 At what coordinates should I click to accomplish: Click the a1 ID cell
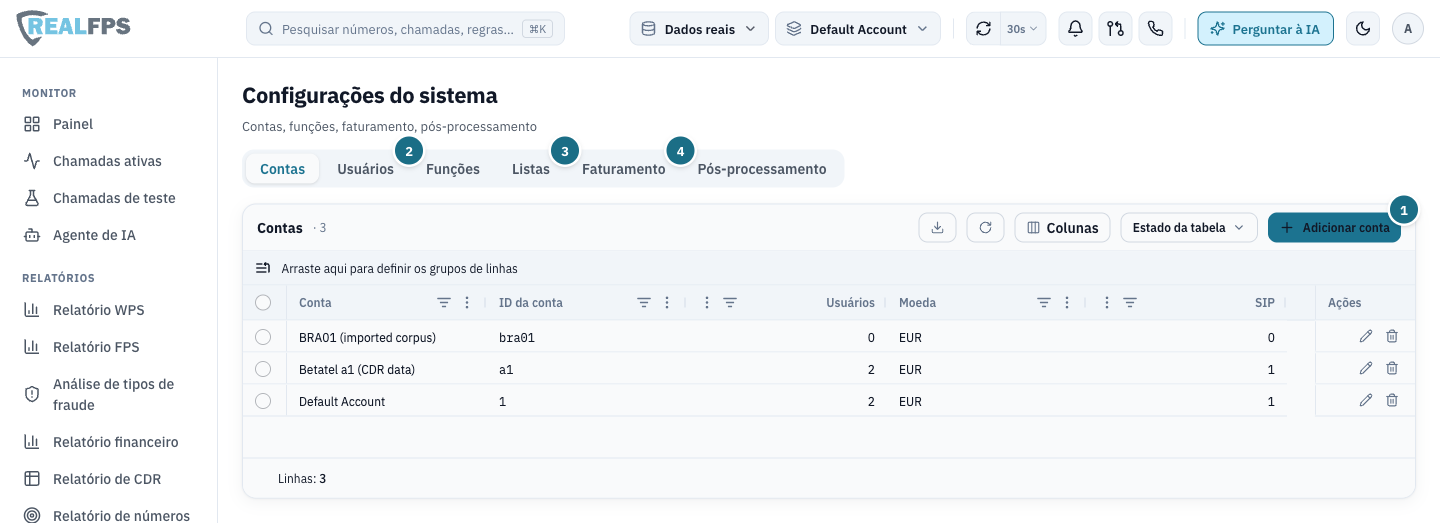pyautogui.click(x=506, y=370)
